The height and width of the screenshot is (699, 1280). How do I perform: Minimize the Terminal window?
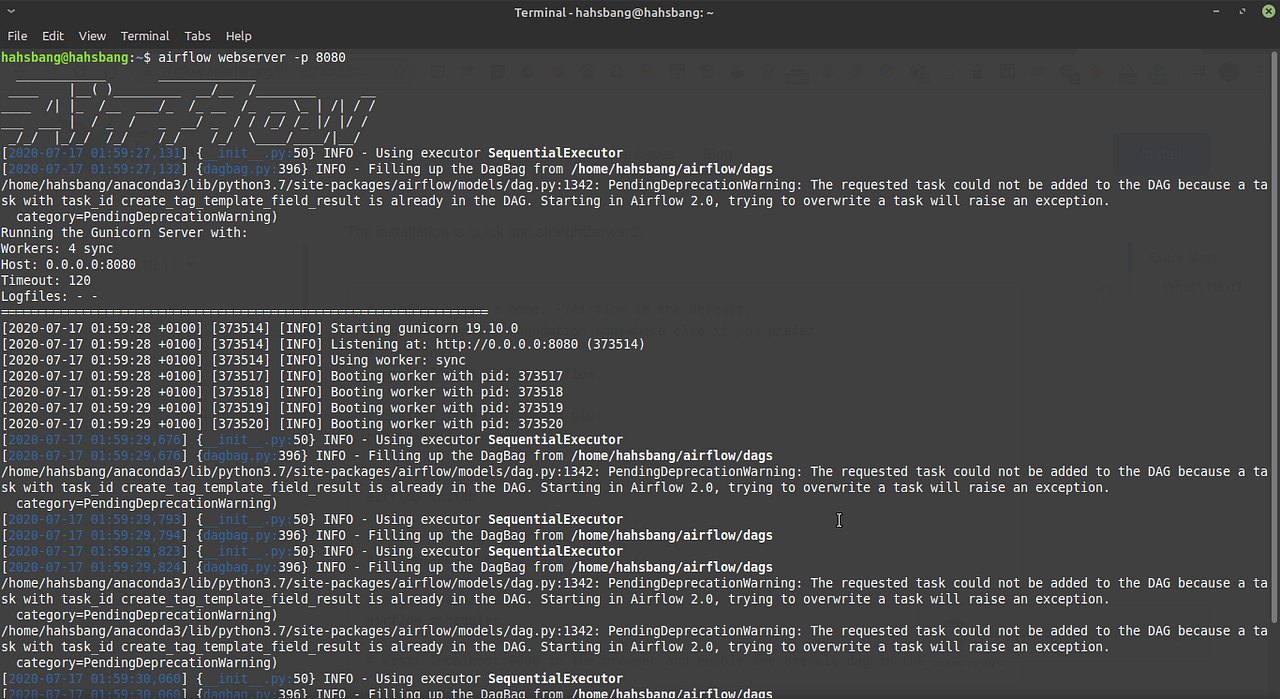pyautogui.click(x=1216, y=12)
